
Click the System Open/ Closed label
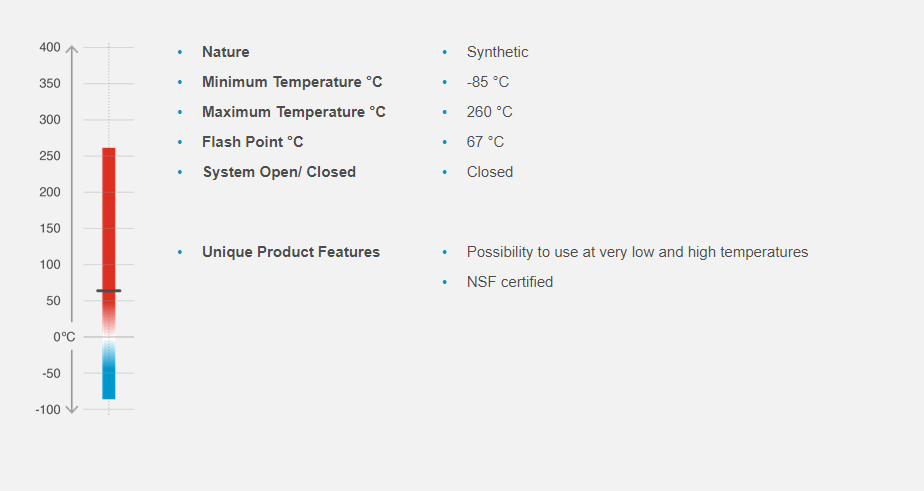pyautogui.click(x=279, y=172)
